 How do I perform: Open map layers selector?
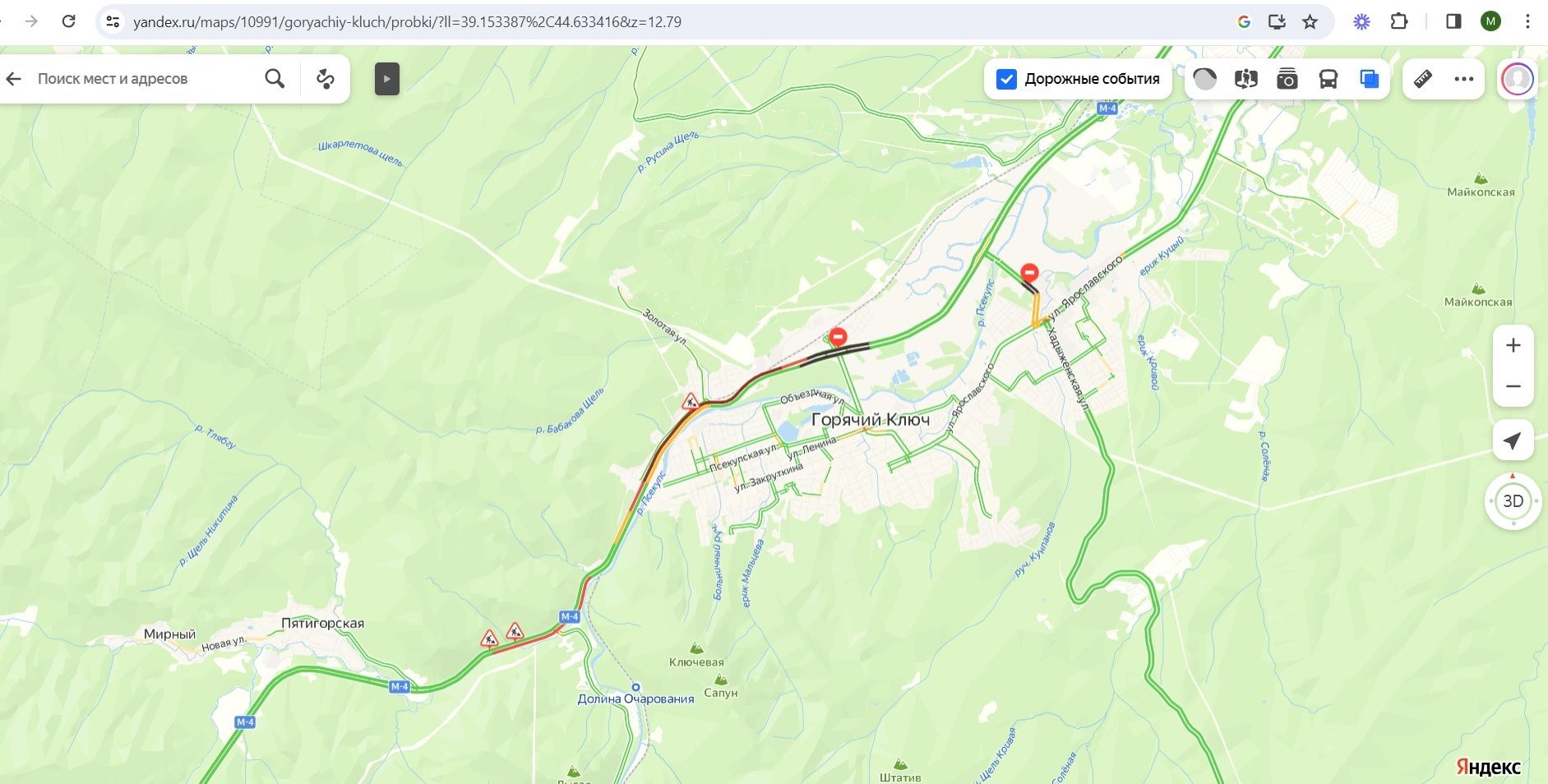coord(1370,79)
